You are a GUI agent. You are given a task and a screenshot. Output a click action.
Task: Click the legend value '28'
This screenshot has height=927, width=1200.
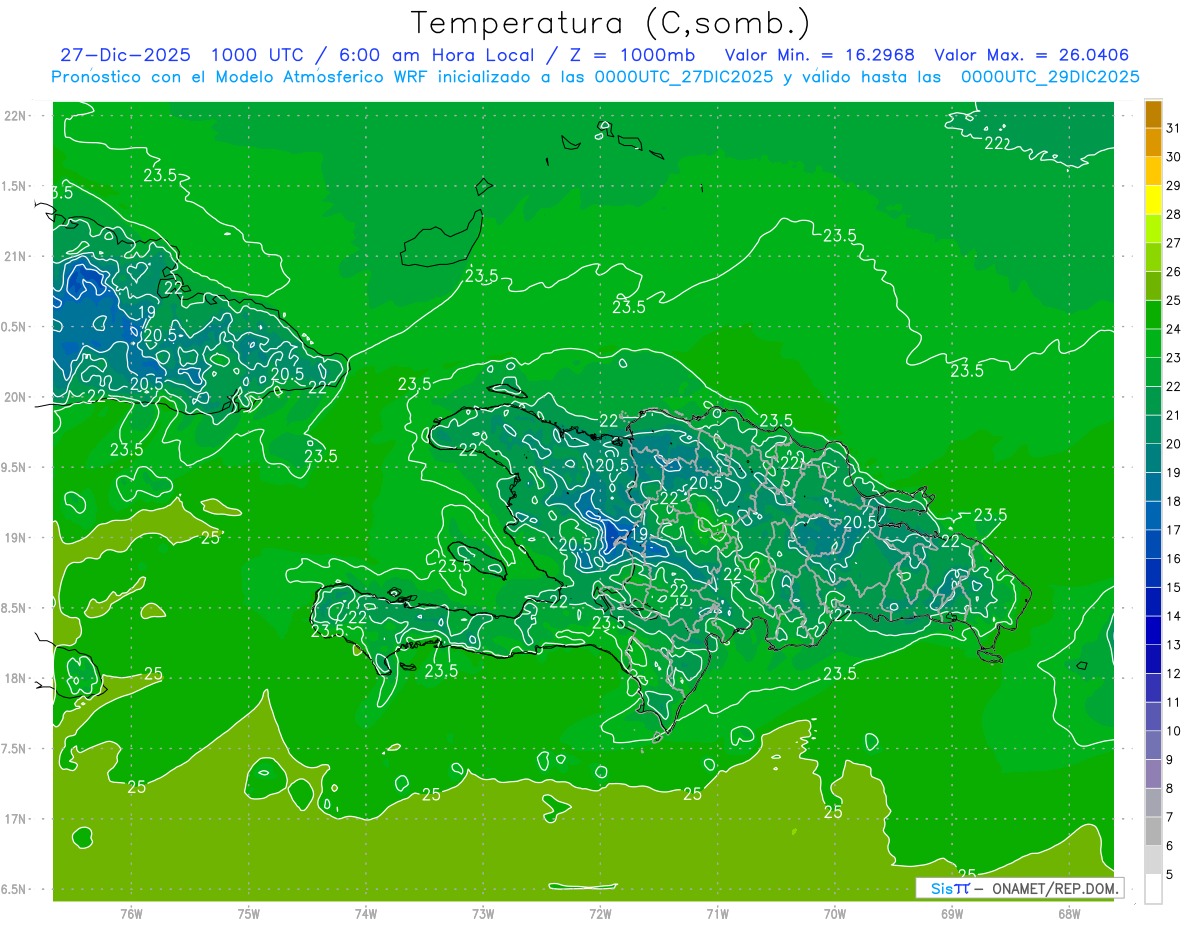pyautogui.click(x=1173, y=214)
